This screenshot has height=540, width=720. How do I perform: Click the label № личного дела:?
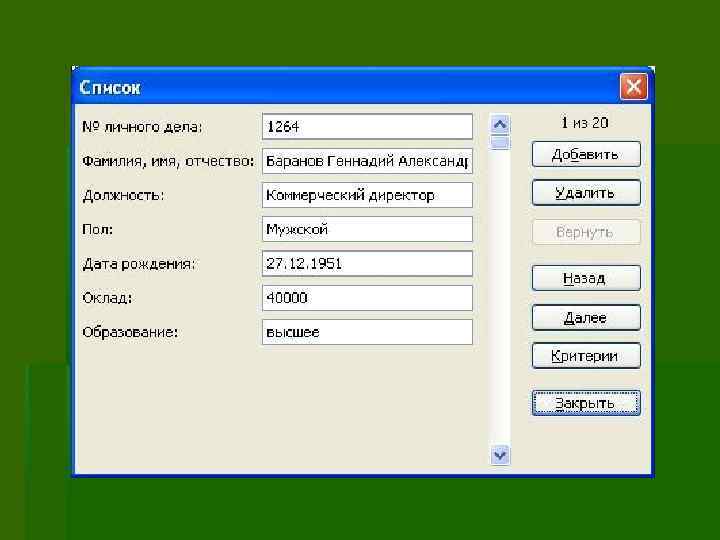coord(142,127)
